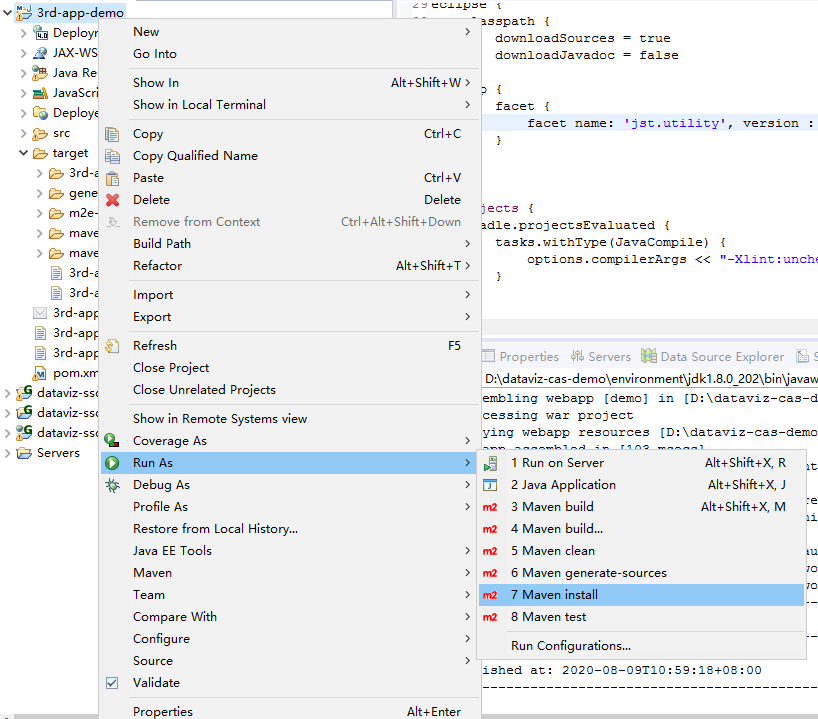
Task: Open Export submenu
Action: [x=290, y=317]
